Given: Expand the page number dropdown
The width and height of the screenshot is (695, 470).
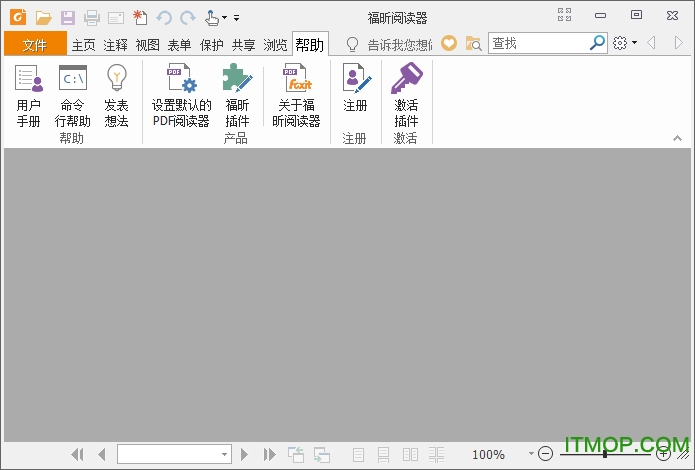Looking at the screenshot, I should 224,454.
